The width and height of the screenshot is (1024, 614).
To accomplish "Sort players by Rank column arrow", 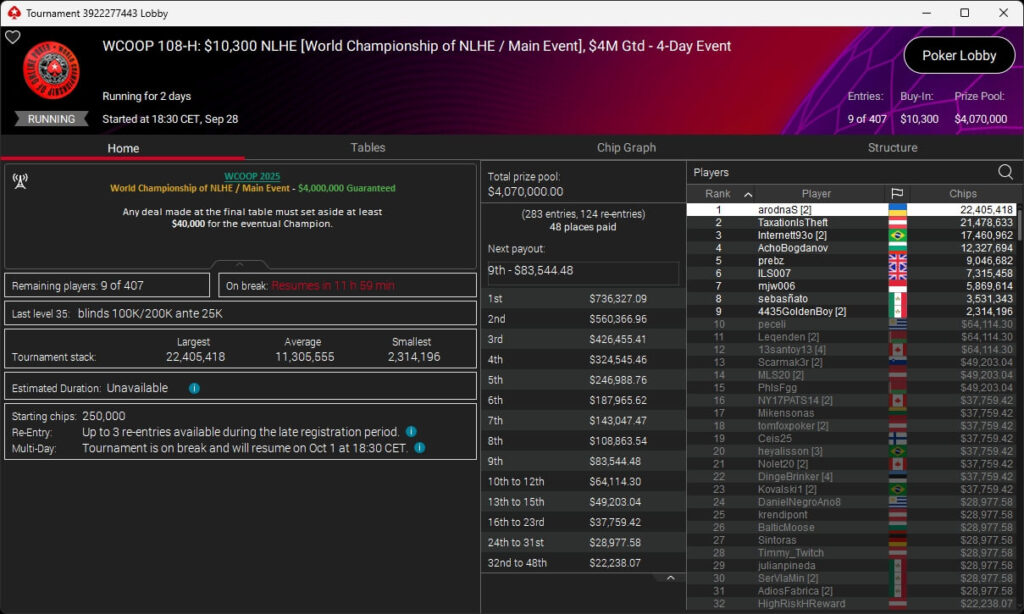I will pos(748,194).
